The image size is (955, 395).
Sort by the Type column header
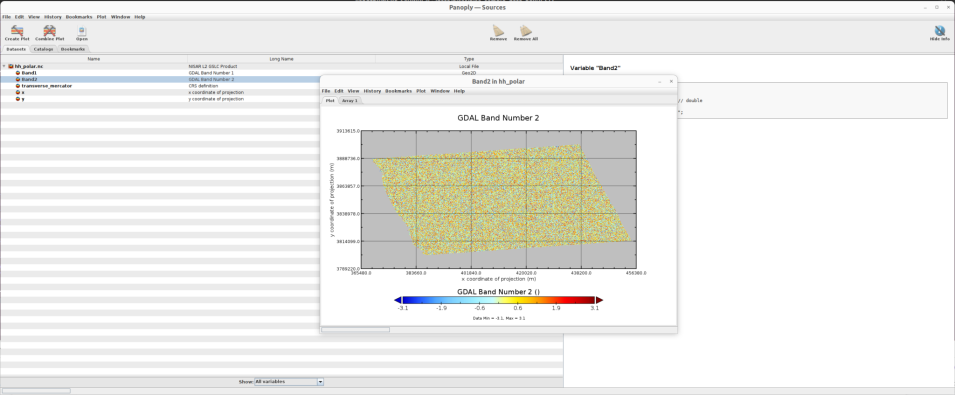pos(469,59)
